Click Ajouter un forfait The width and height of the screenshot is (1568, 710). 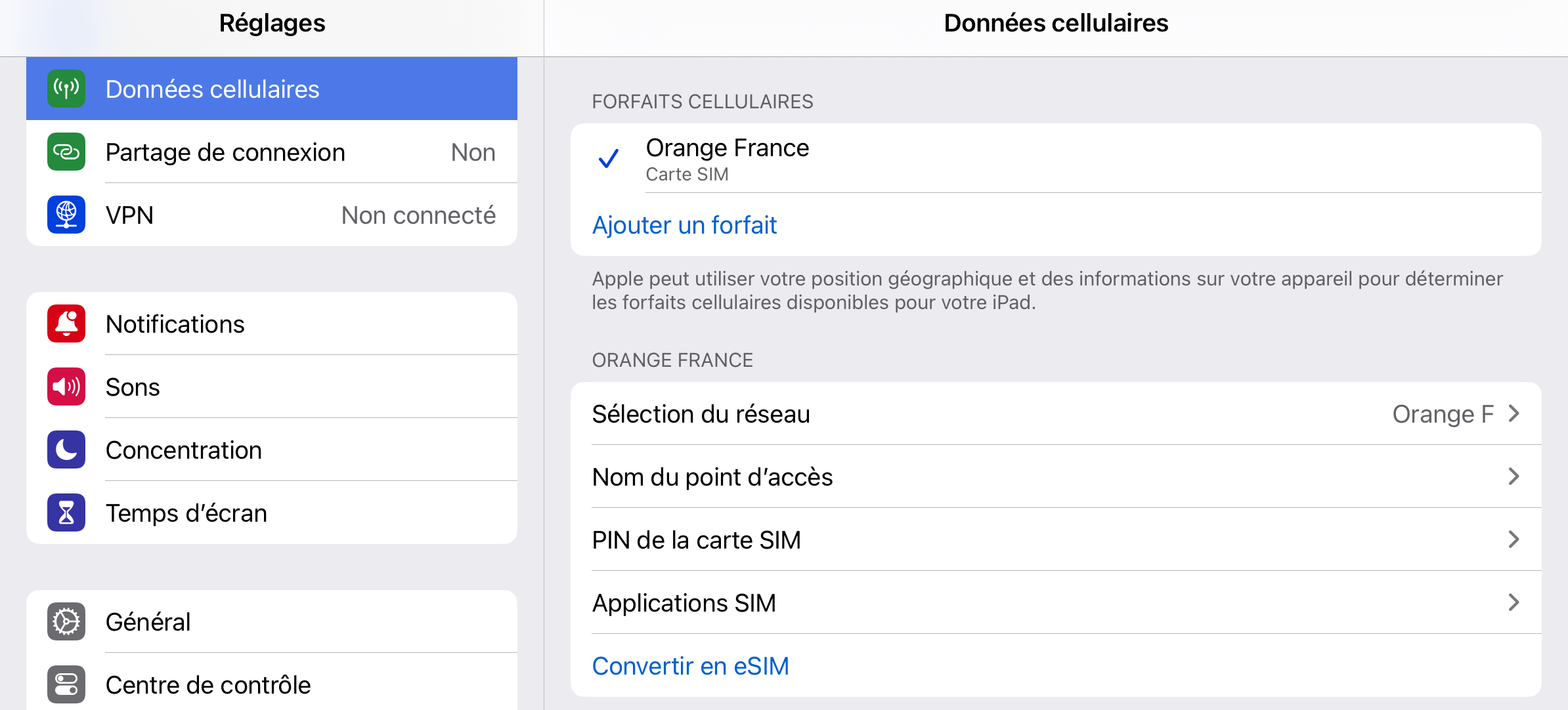pos(684,224)
